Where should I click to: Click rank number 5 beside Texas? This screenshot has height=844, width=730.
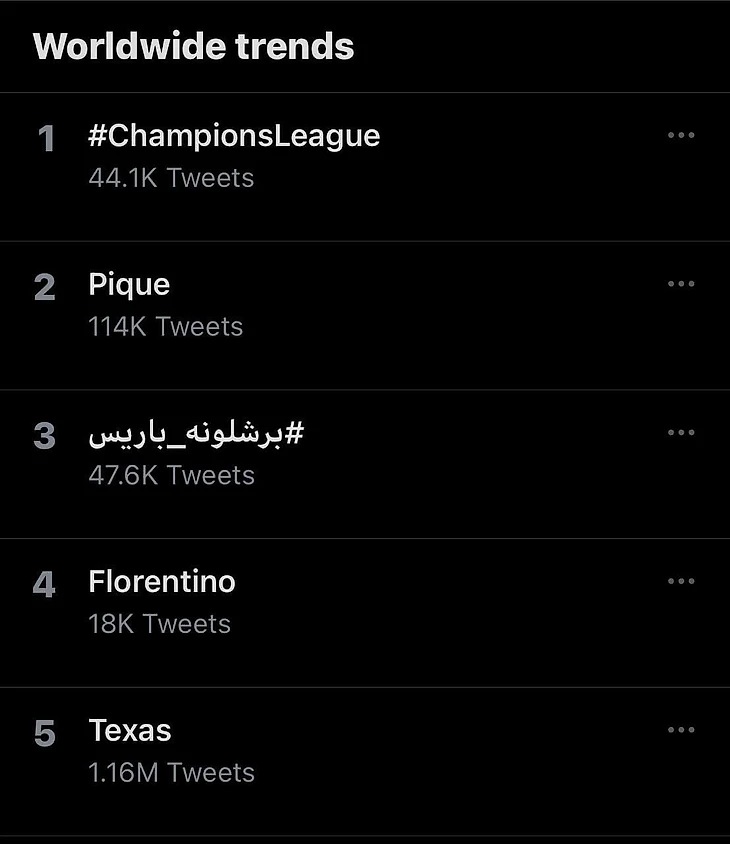pyautogui.click(x=45, y=734)
